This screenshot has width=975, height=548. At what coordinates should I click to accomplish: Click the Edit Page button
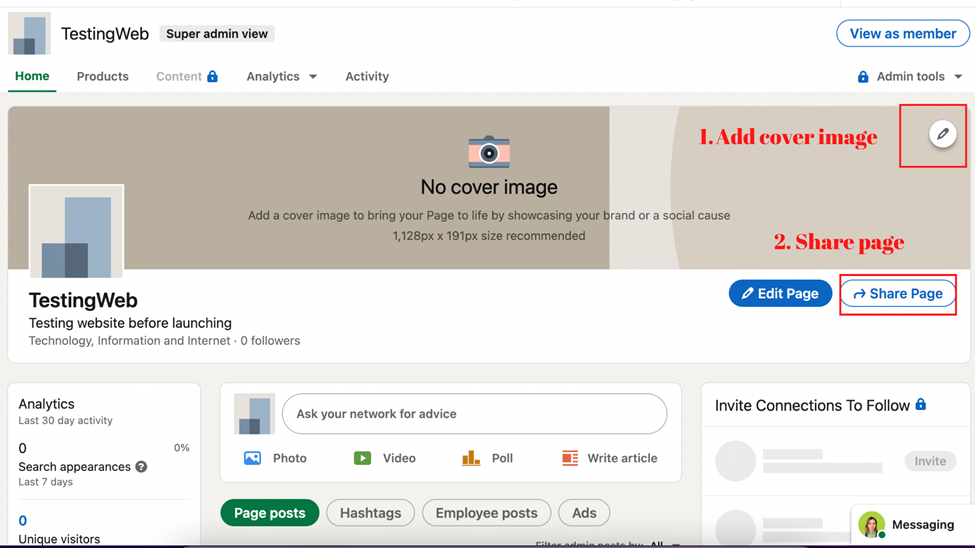(780, 294)
